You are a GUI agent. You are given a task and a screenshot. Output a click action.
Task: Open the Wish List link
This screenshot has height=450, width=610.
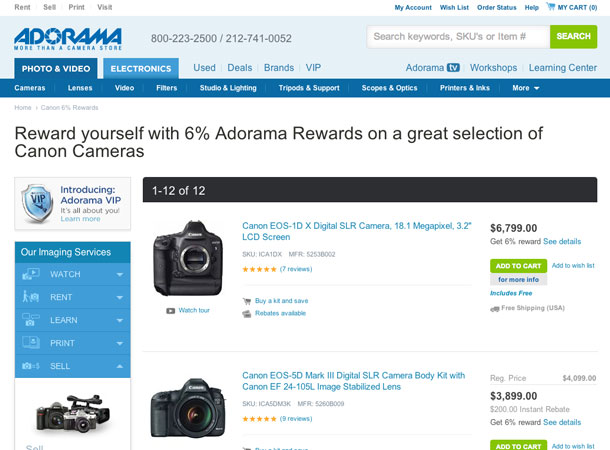coord(454,7)
